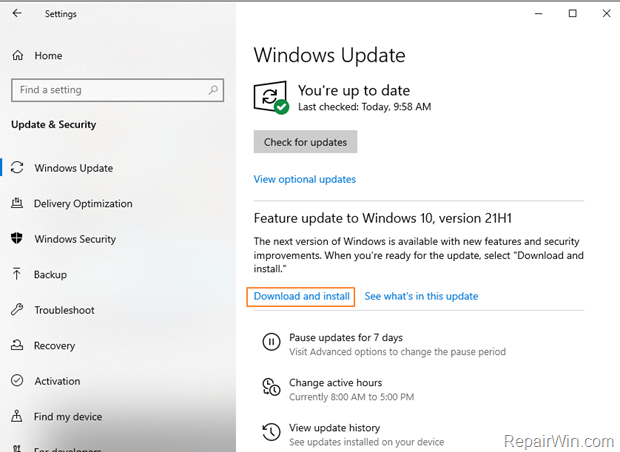Click the Delivery Optimization icon
The height and width of the screenshot is (452, 620).
pyautogui.click(x=17, y=203)
